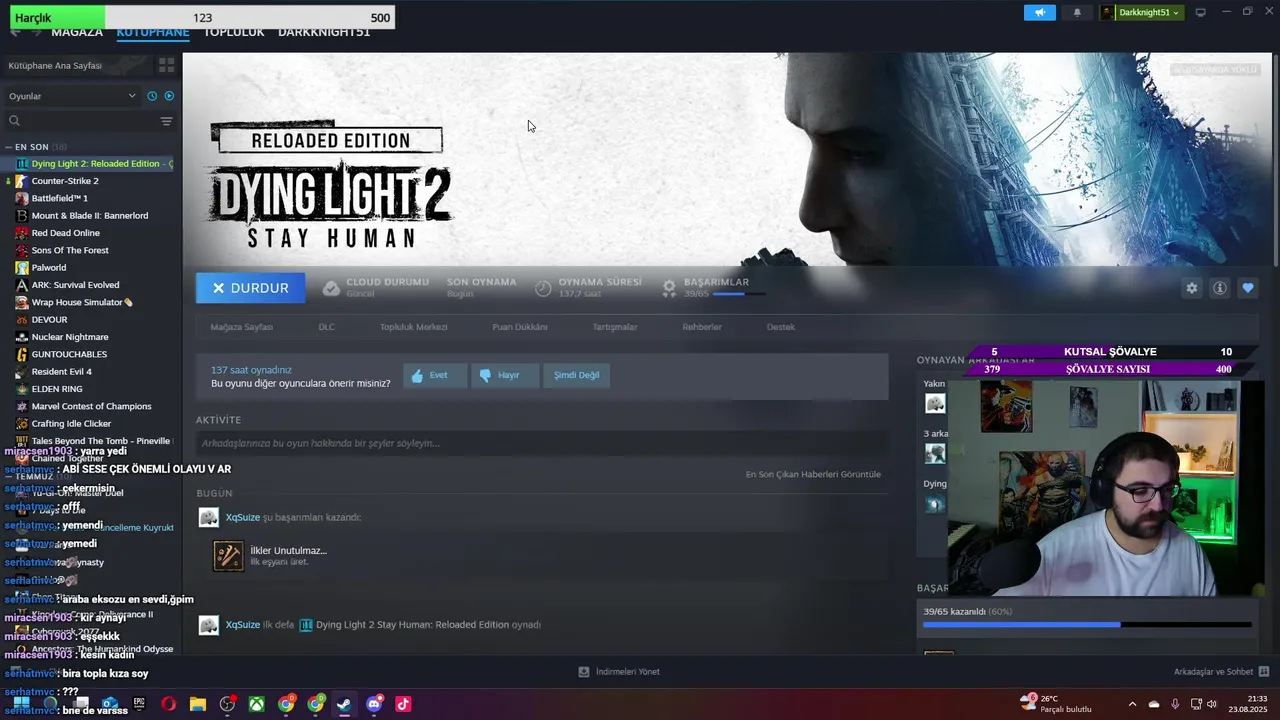Open Opera browser from the taskbar
Viewport: 1280px width, 720px height.
tap(169, 704)
